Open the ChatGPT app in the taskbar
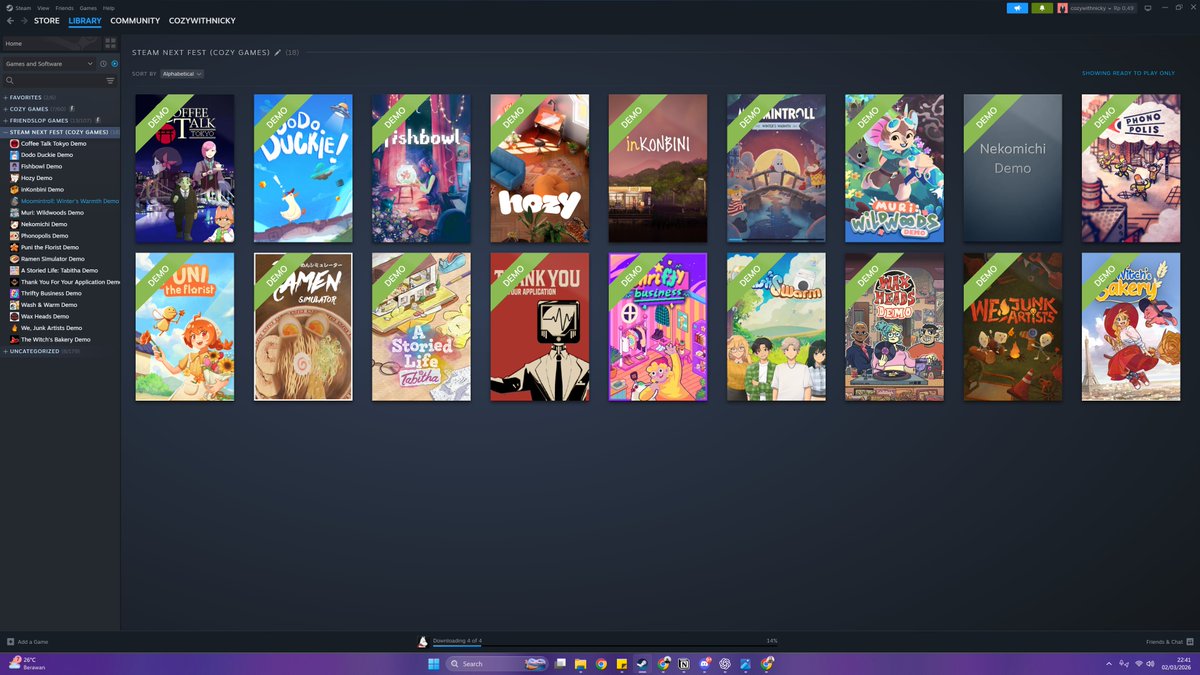 point(725,663)
